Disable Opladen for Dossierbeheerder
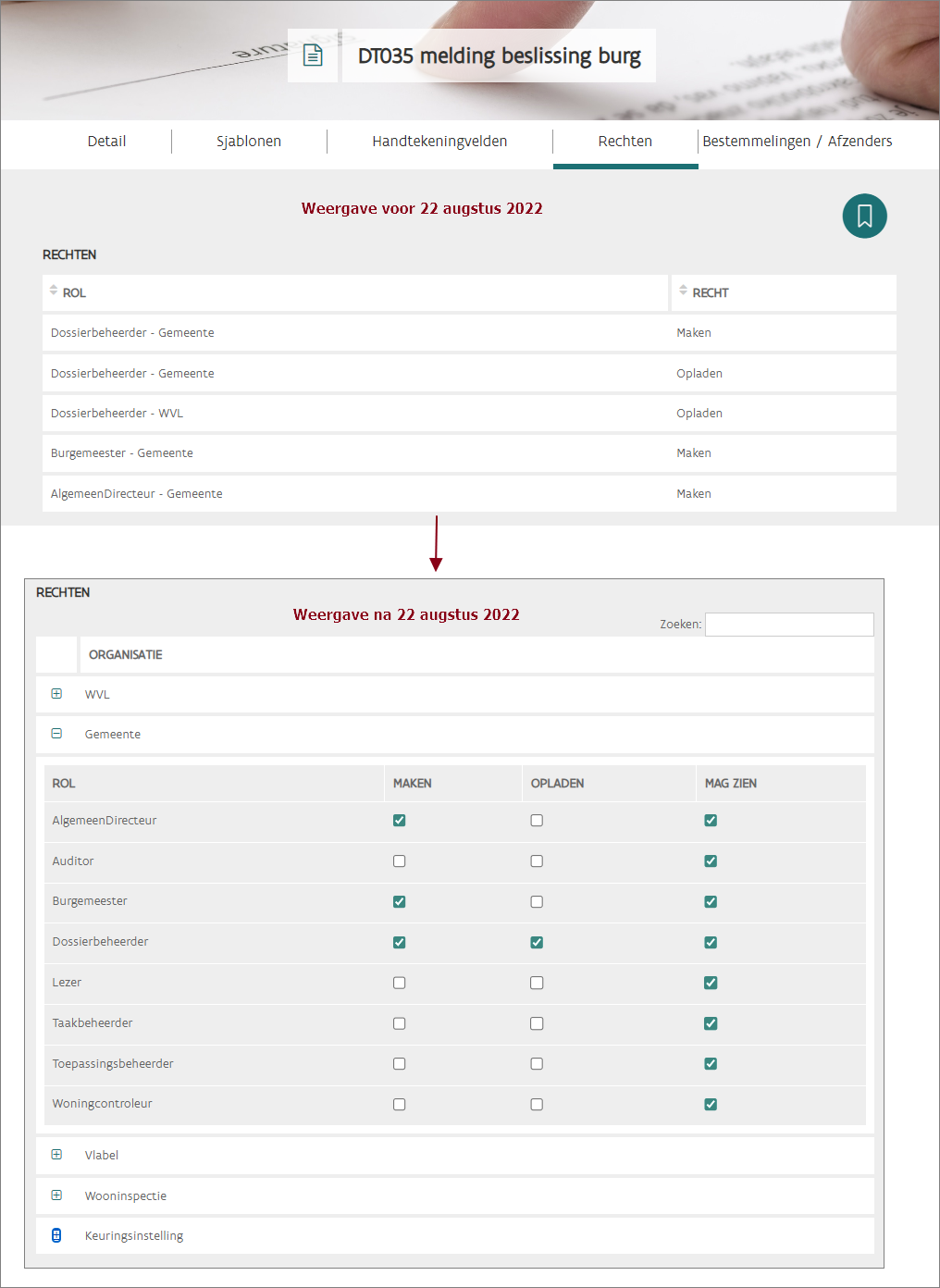This screenshot has width=940, height=1288. [x=537, y=942]
